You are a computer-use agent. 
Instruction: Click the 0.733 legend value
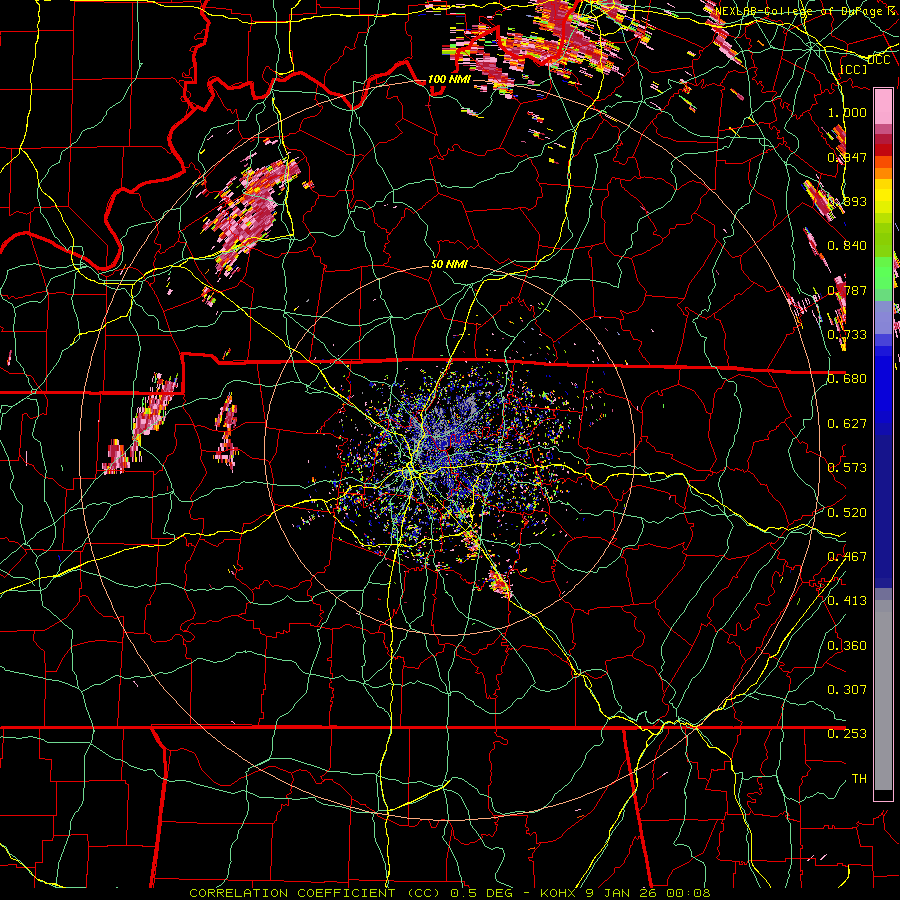point(847,335)
